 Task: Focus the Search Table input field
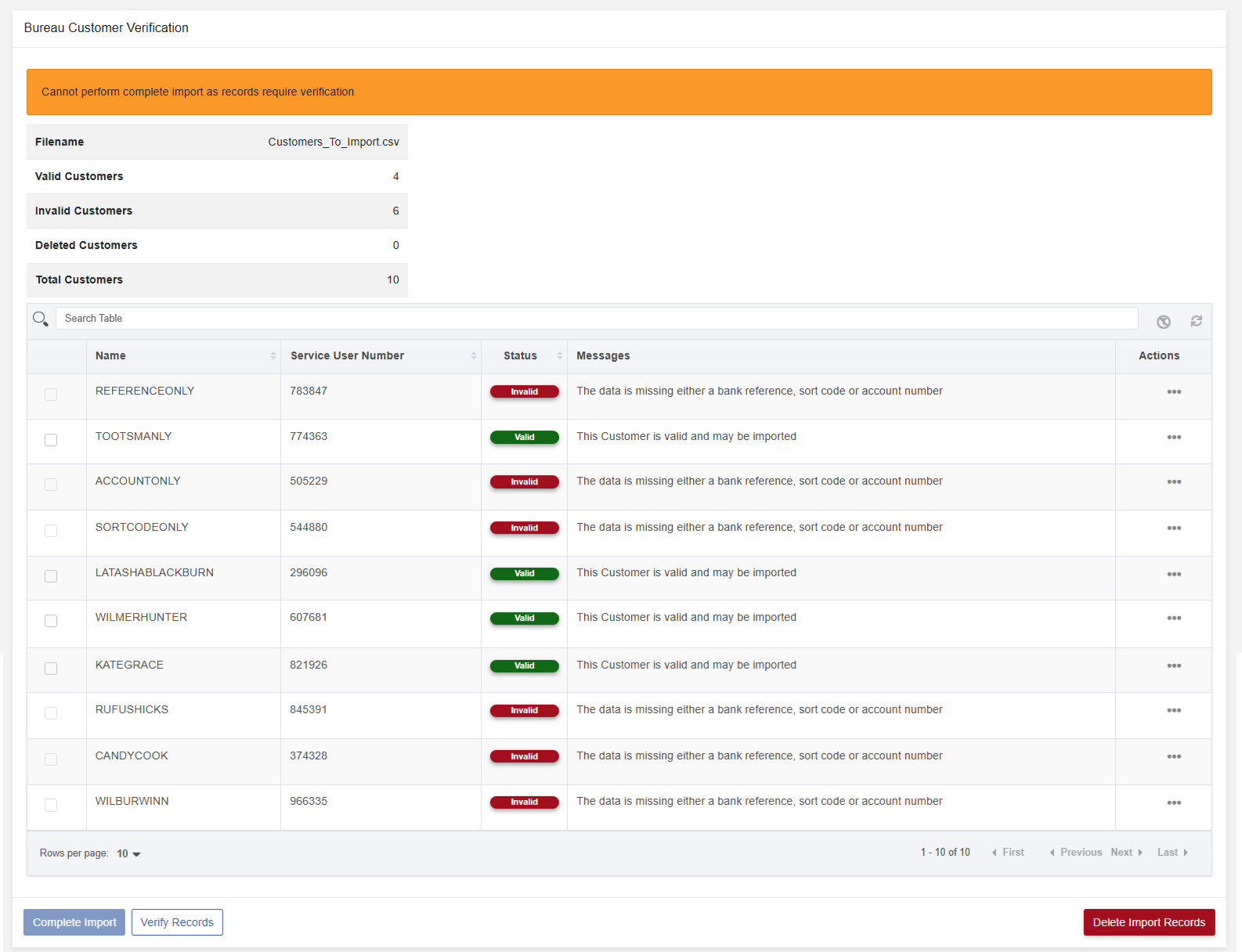click(x=597, y=319)
